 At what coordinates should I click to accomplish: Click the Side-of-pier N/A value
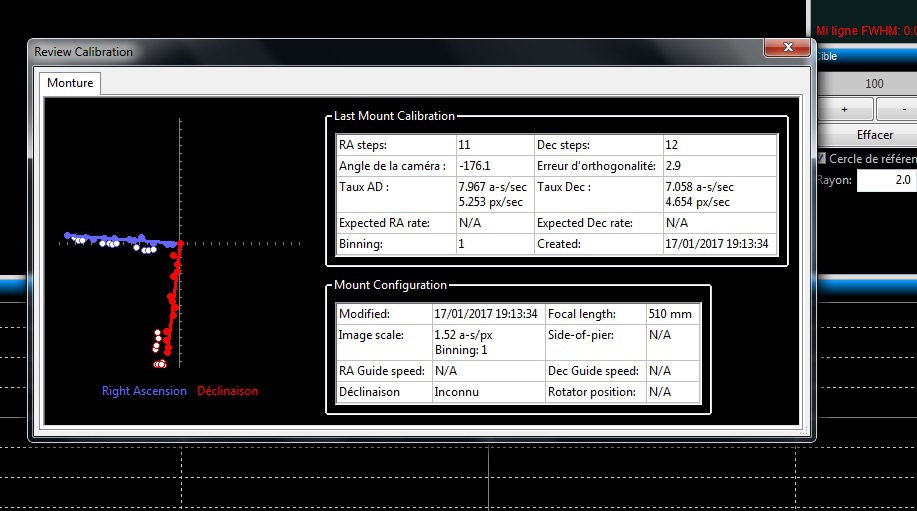660,335
